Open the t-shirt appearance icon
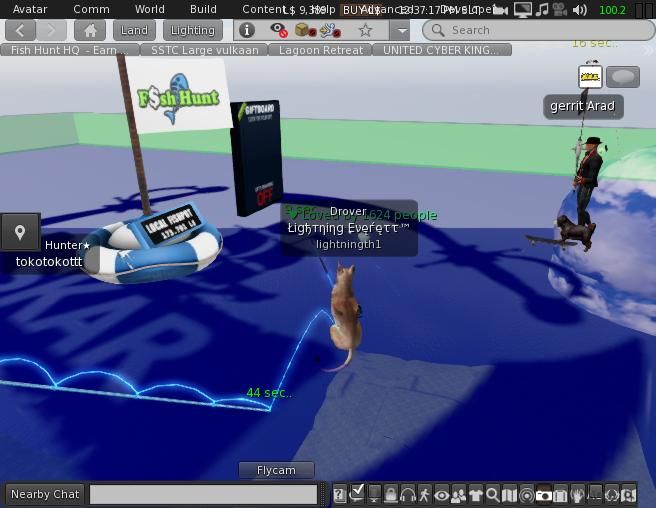 476,495
